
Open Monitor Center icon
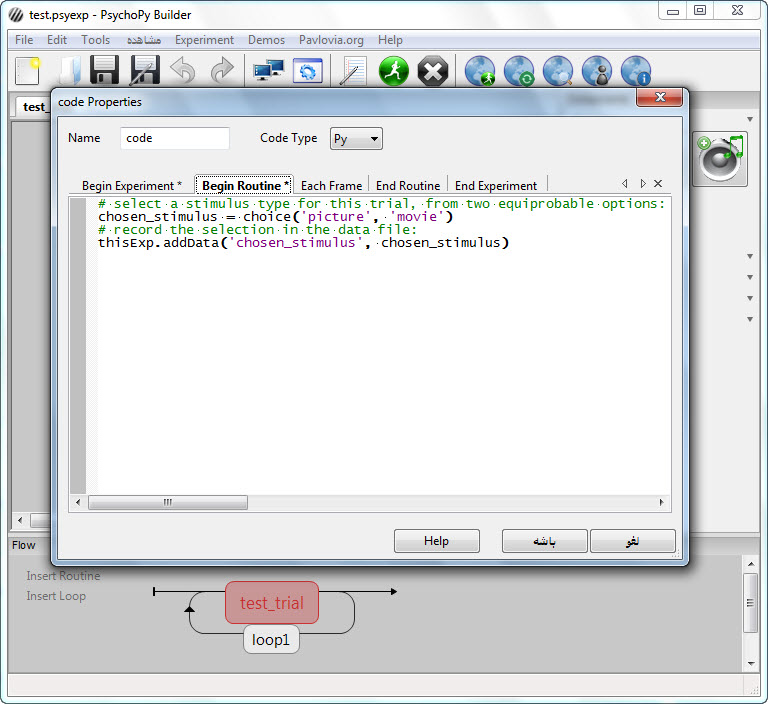pyautogui.click(x=268, y=71)
